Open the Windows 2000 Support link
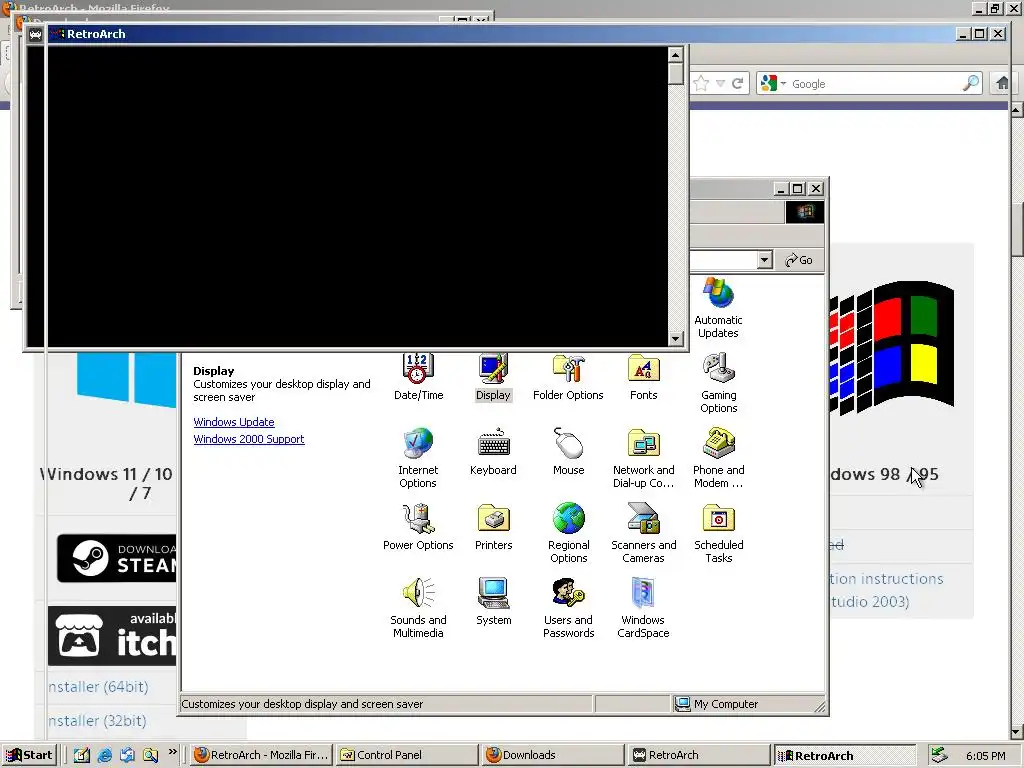 pyautogui.click(x=249, y=439)
